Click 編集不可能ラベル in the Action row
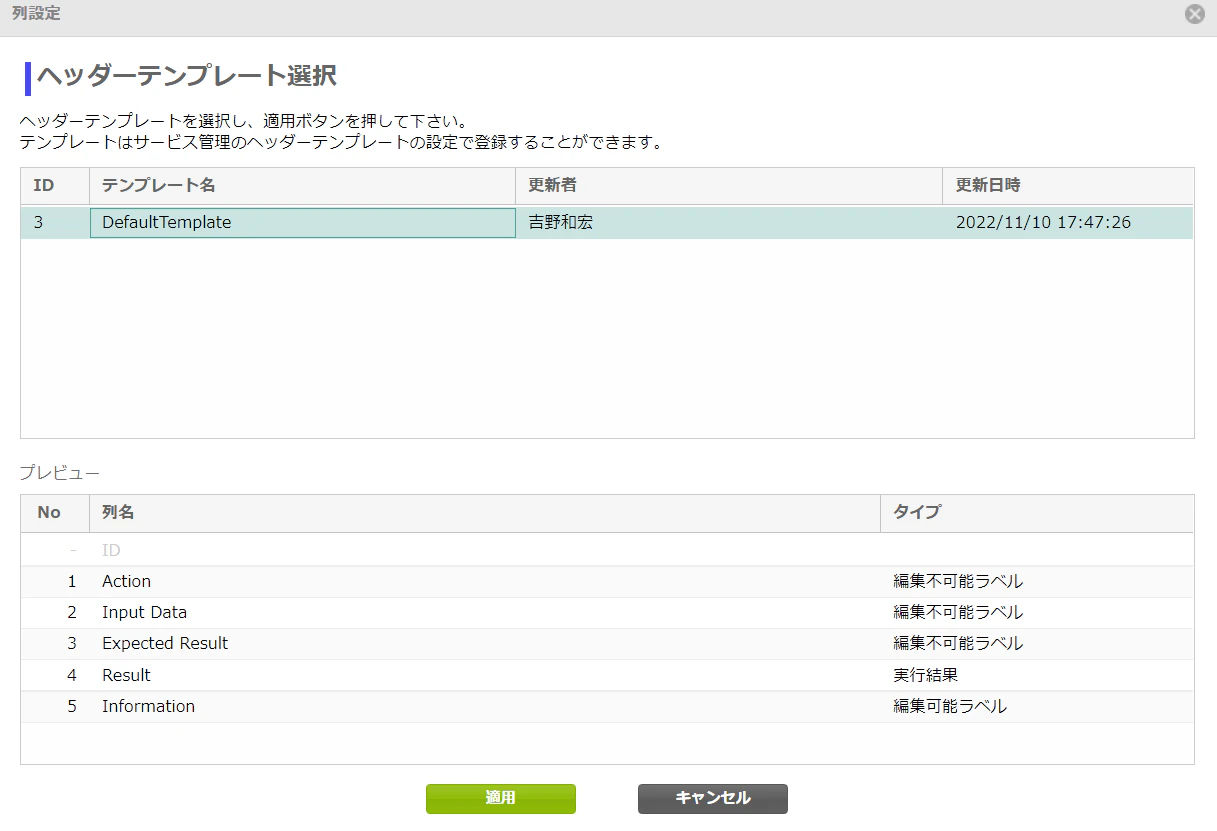This screenshot has height=831, width=1217. click(x=958, y=581)
